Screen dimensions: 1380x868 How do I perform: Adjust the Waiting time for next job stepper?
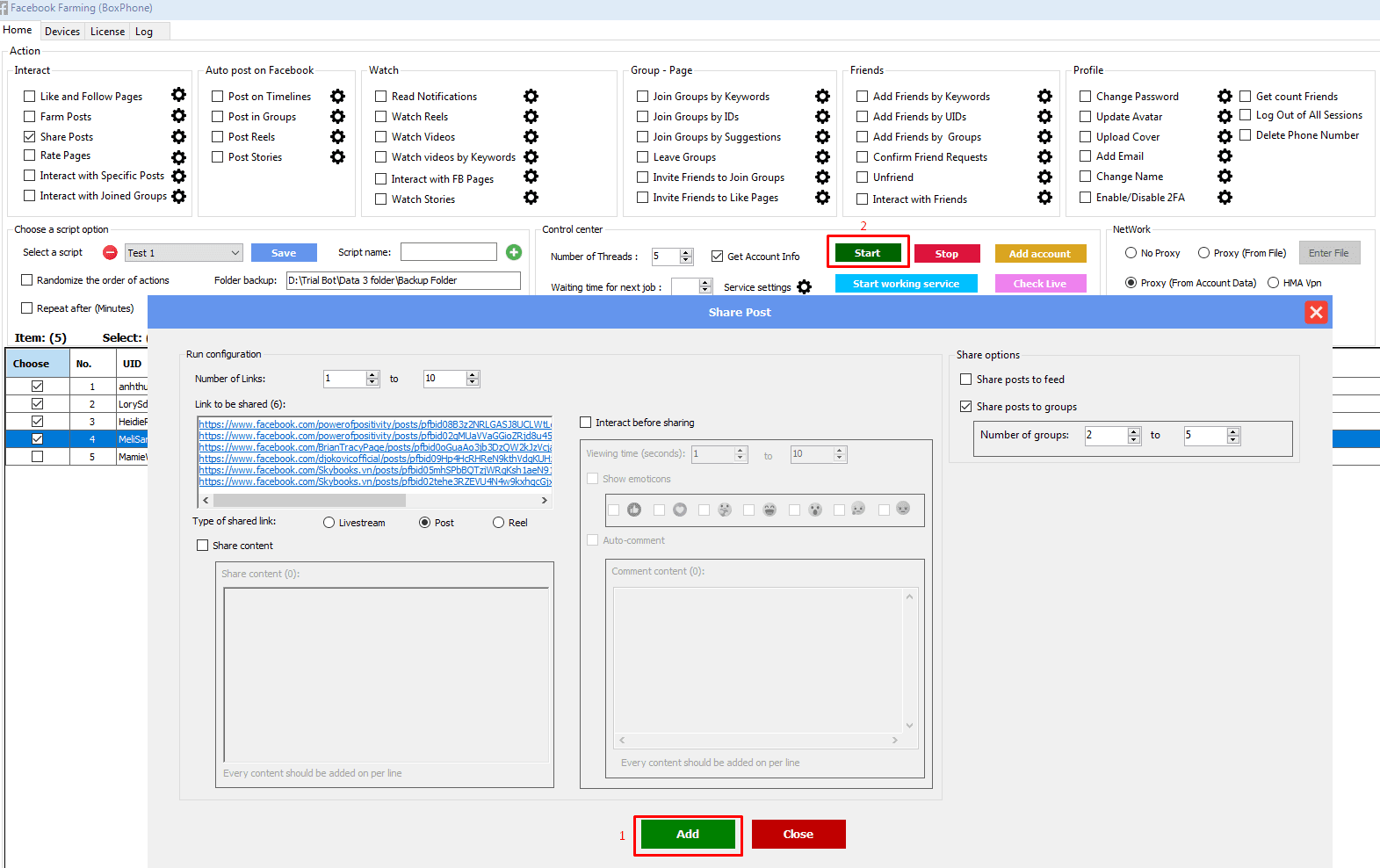[x=705, y=286]
